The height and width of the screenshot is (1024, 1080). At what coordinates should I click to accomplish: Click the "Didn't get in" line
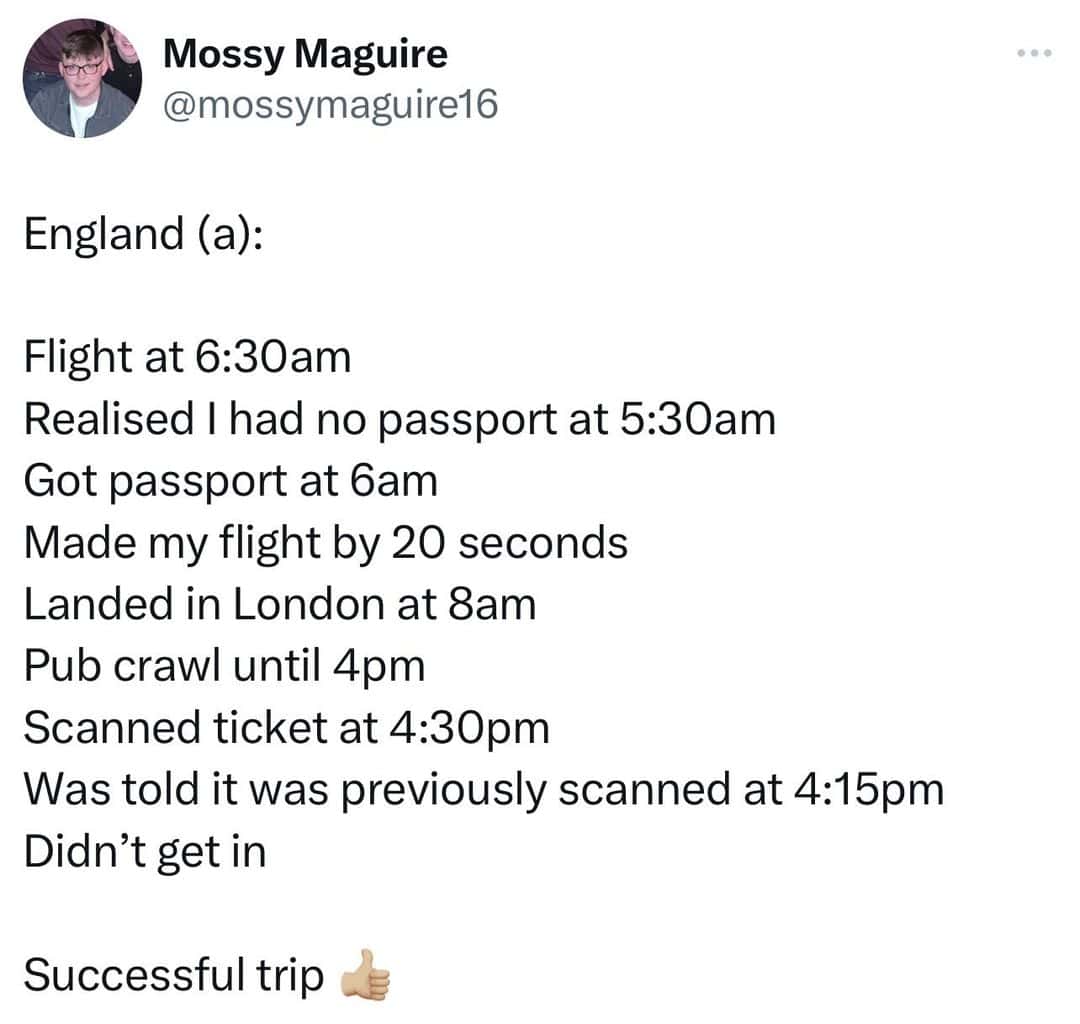pyautogui.click(x=145, y=852)
